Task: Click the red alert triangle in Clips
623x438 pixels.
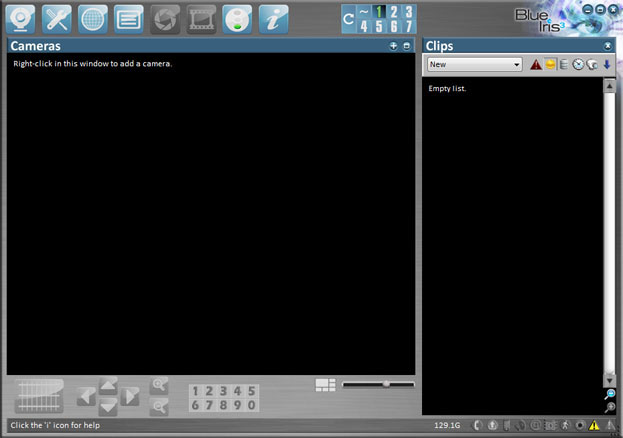Action: click(536, 64)
